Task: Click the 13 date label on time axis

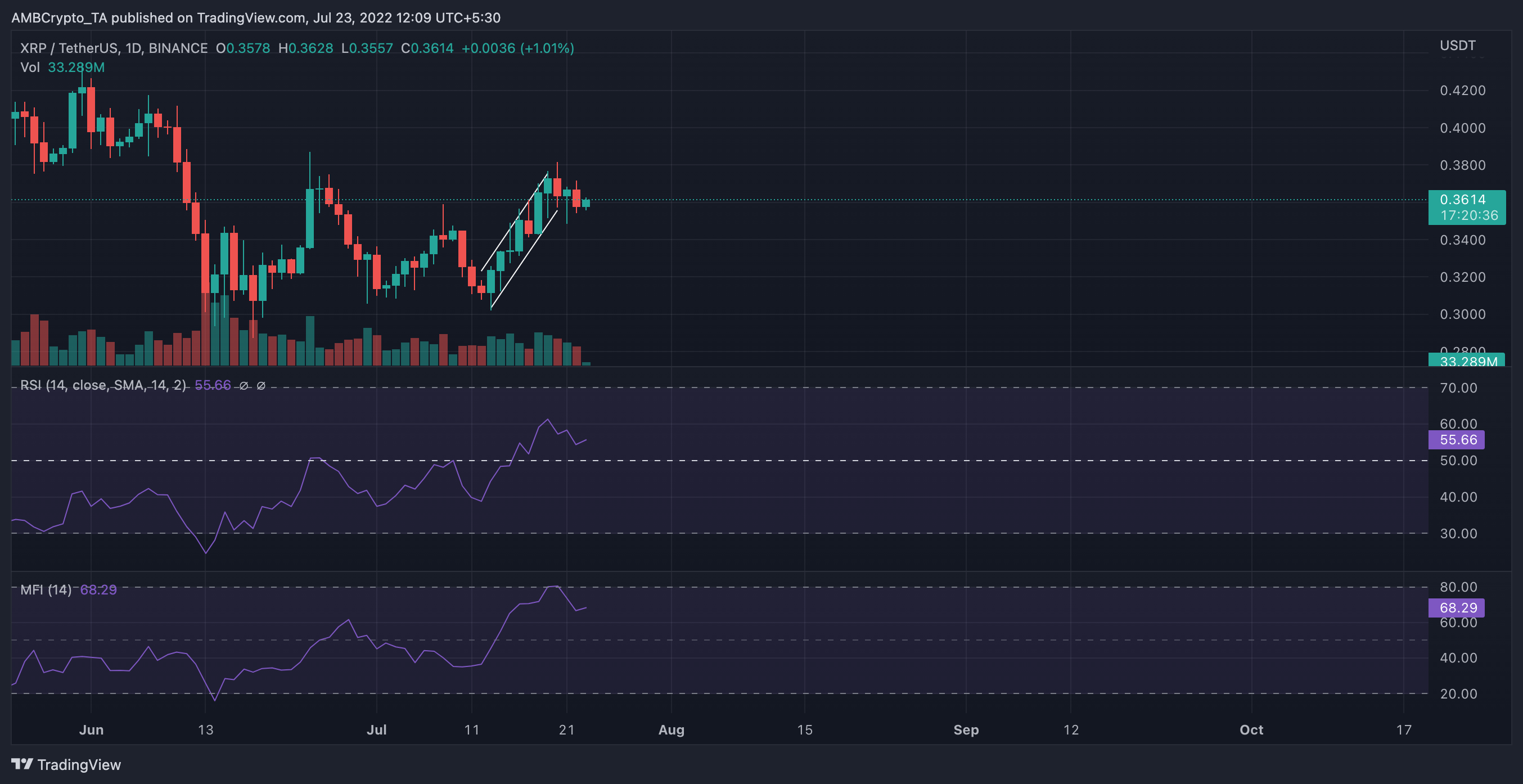Action: coord(205,729)
